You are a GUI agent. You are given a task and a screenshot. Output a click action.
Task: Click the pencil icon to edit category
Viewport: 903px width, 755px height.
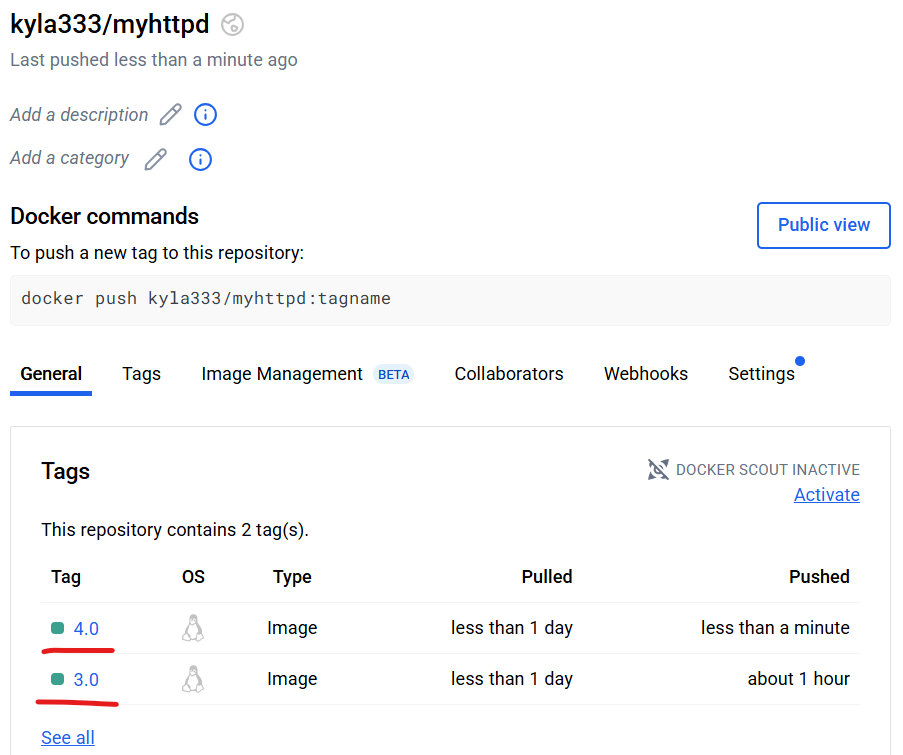tap(155, 159)
